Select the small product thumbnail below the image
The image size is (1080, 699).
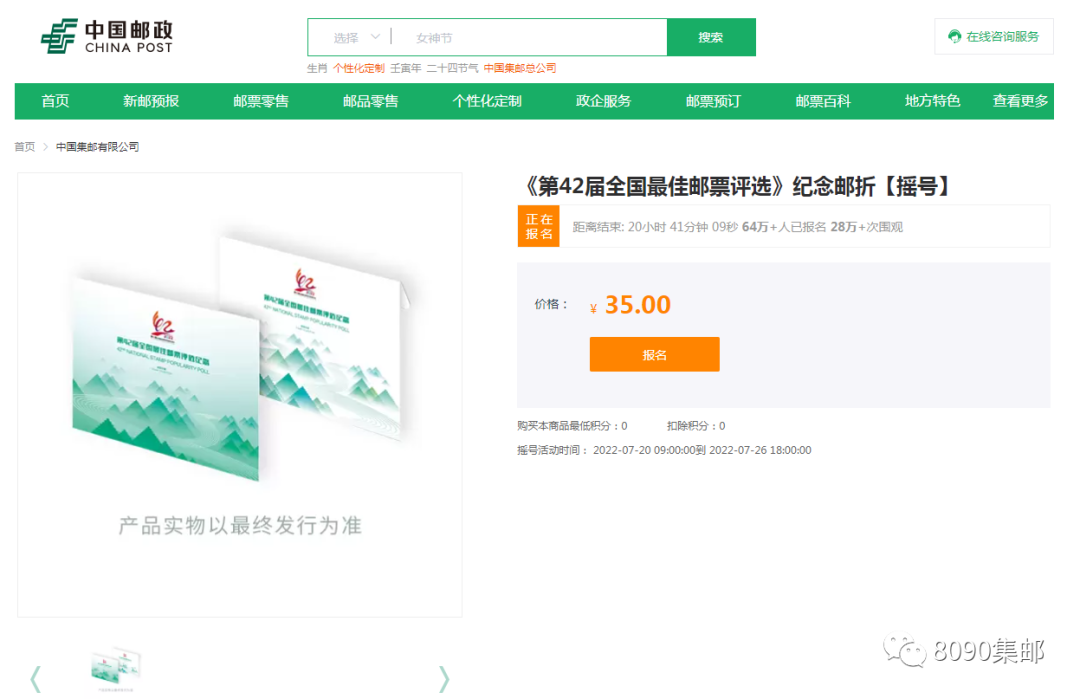point(115,669)
